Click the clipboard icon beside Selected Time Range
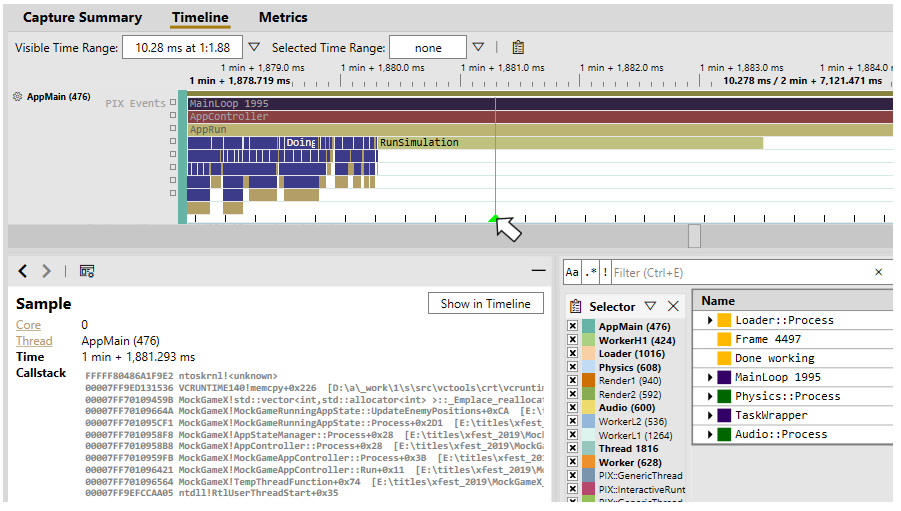 point(518,48)
